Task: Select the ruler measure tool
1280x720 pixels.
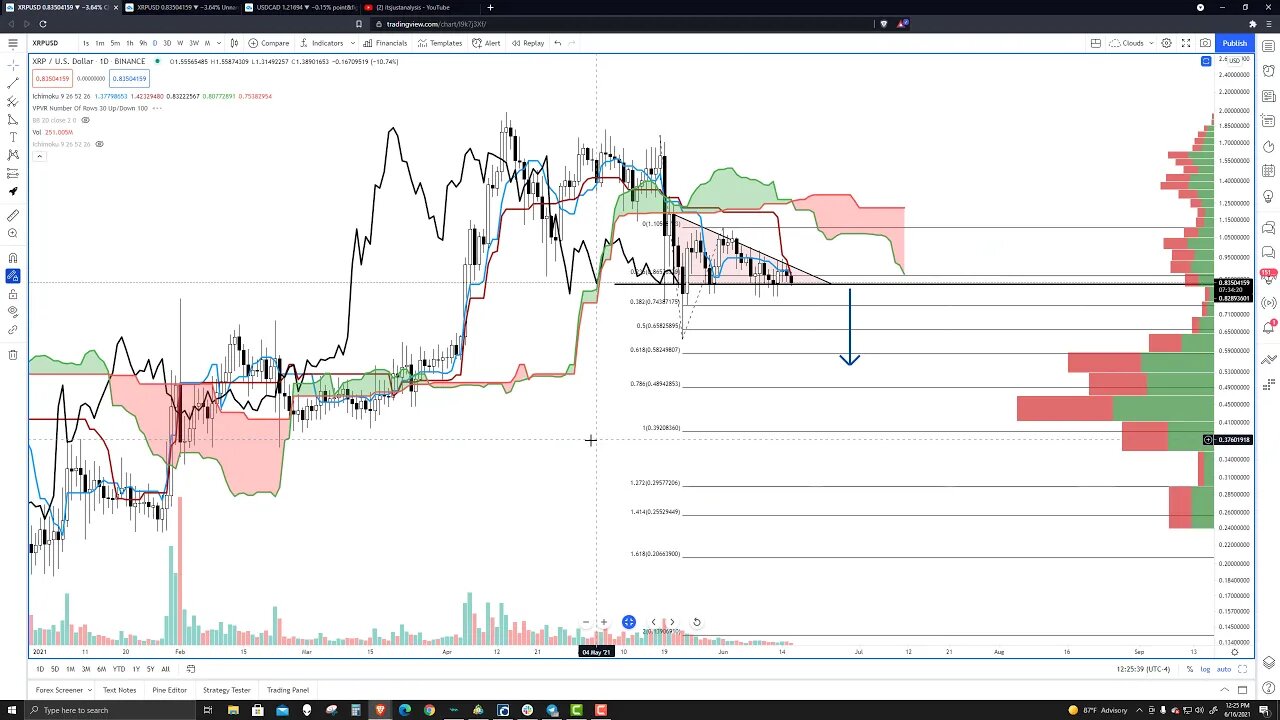Action: [x=12, y=215]
